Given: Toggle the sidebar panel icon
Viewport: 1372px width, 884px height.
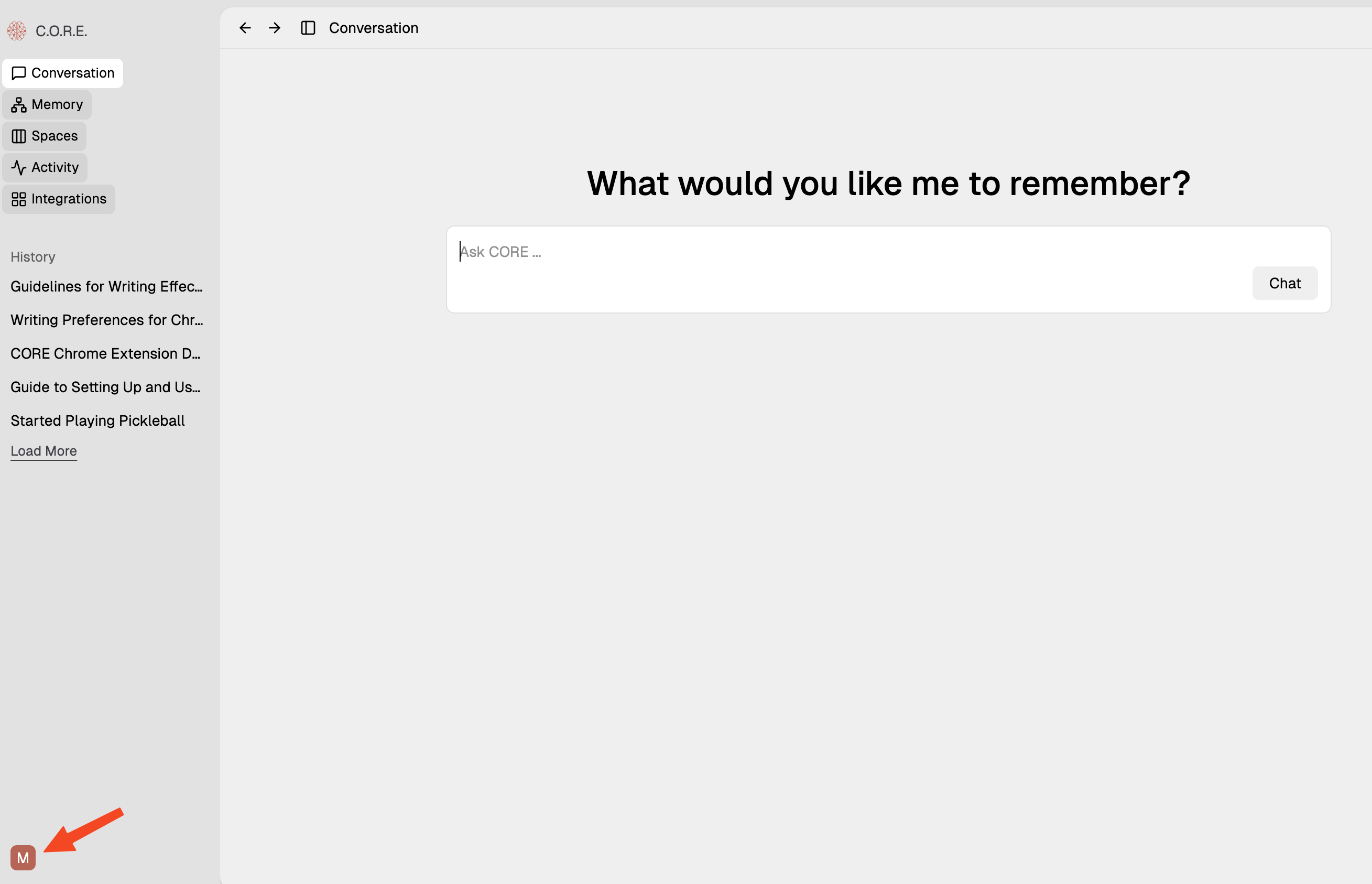Looking at the screenshot, I should [308, 28].
